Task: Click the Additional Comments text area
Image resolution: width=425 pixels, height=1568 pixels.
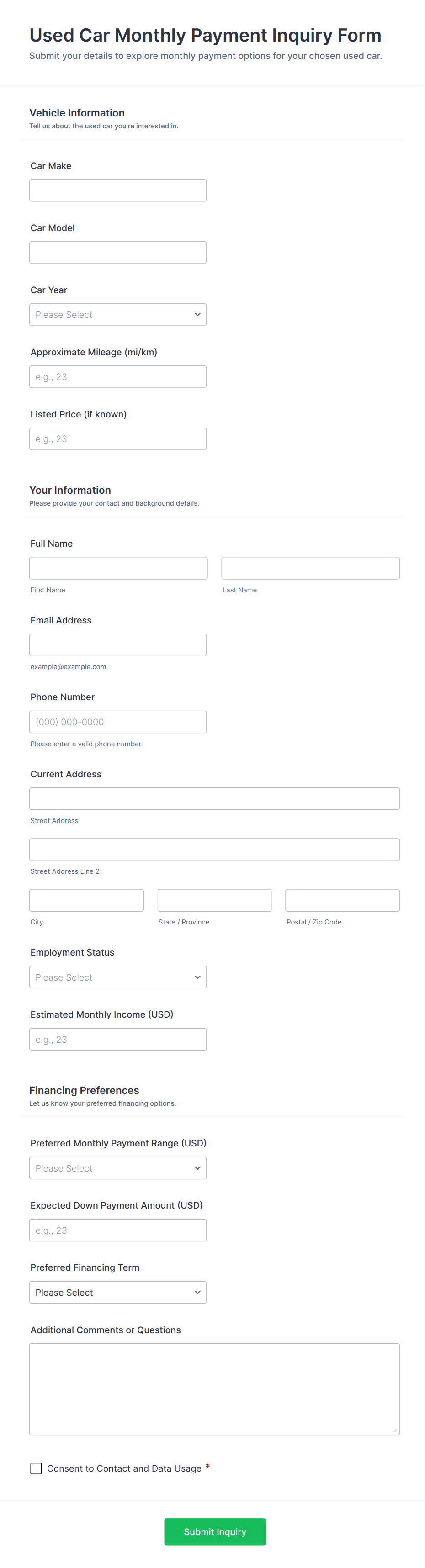Action: 214,1388
